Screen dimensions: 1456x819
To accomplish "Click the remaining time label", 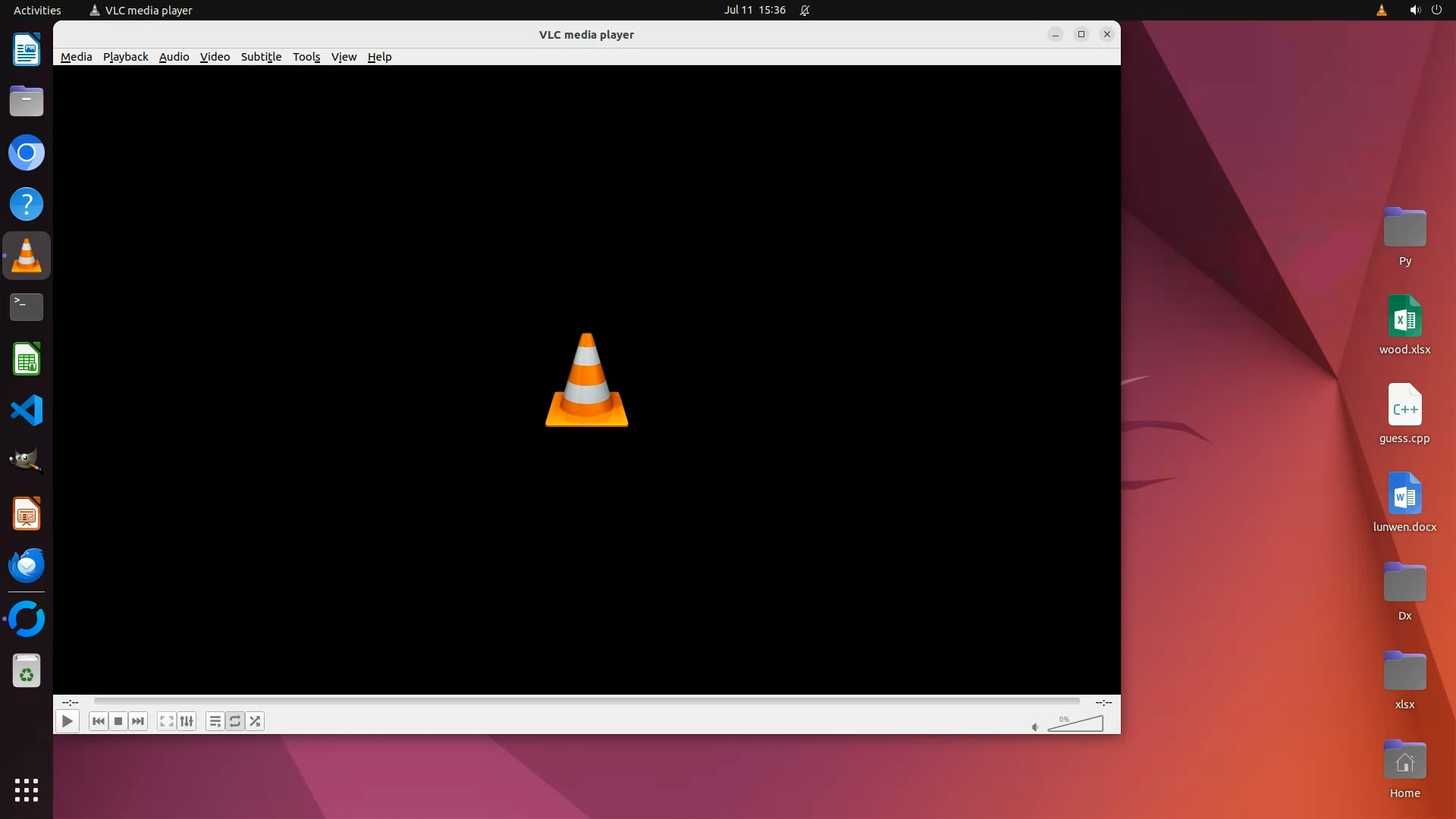I will (1103, 702).
